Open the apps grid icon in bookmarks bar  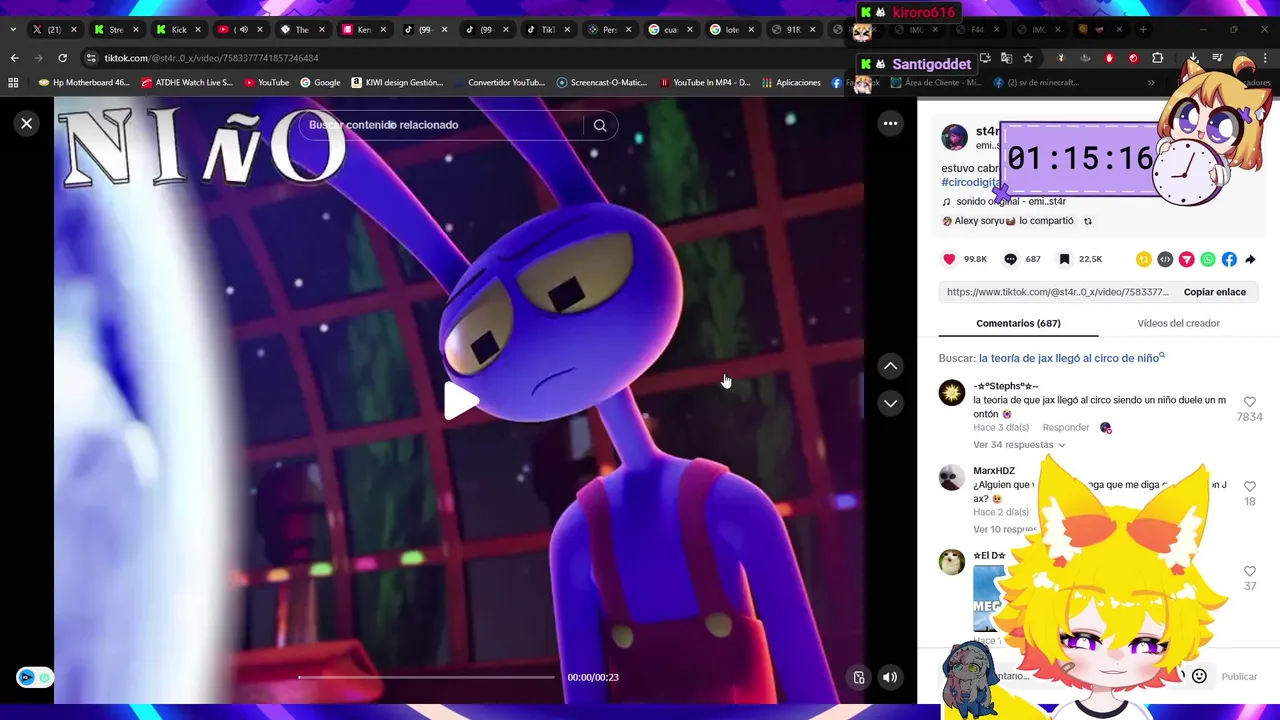tap(13, 83)
